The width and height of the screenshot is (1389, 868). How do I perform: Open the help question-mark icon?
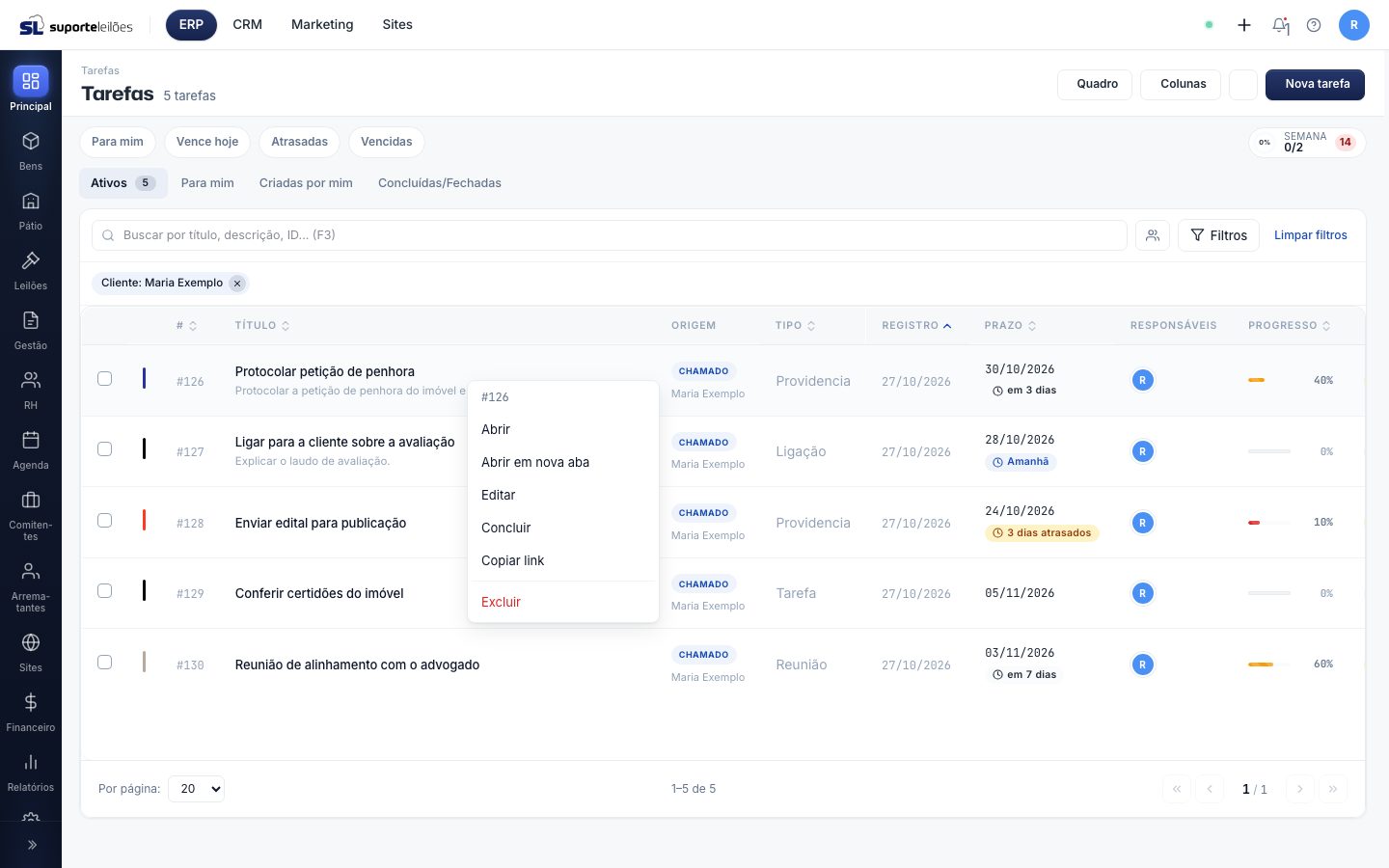point(1314,25)
